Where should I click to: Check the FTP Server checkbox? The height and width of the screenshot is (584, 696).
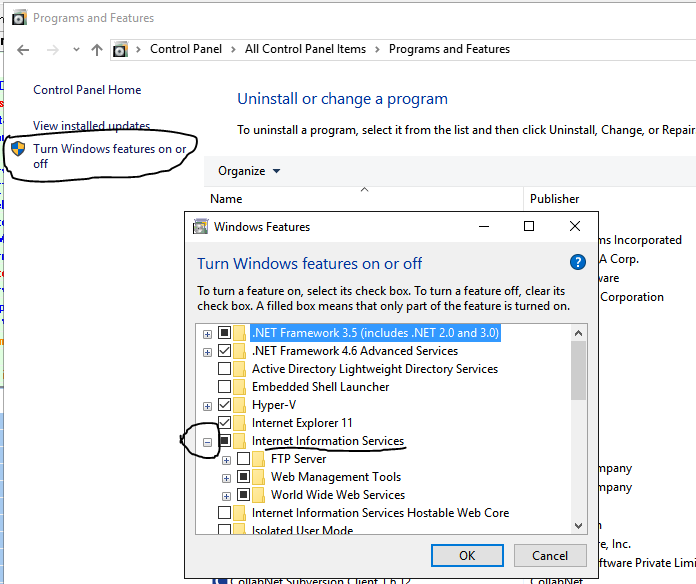(x=244, y=459)
